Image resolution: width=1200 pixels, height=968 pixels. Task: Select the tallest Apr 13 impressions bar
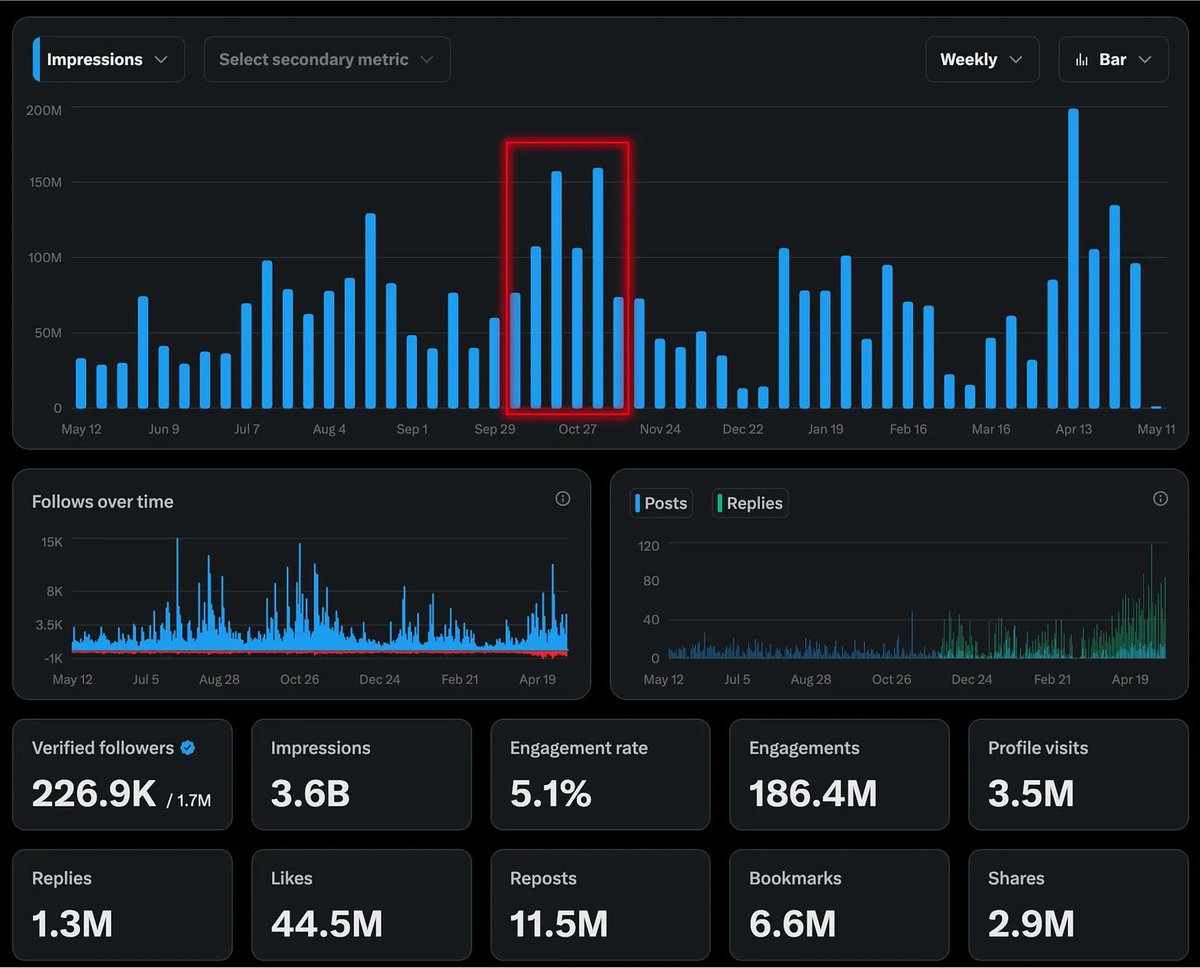point(1073,258)
